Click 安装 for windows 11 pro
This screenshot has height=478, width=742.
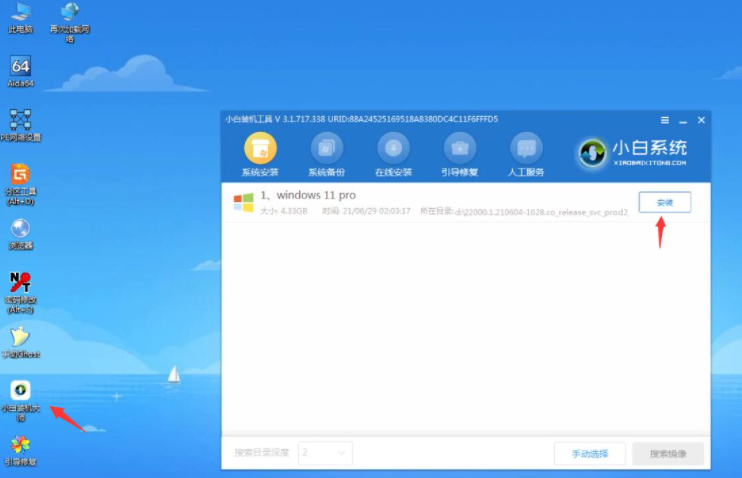(x=664, y=203)
